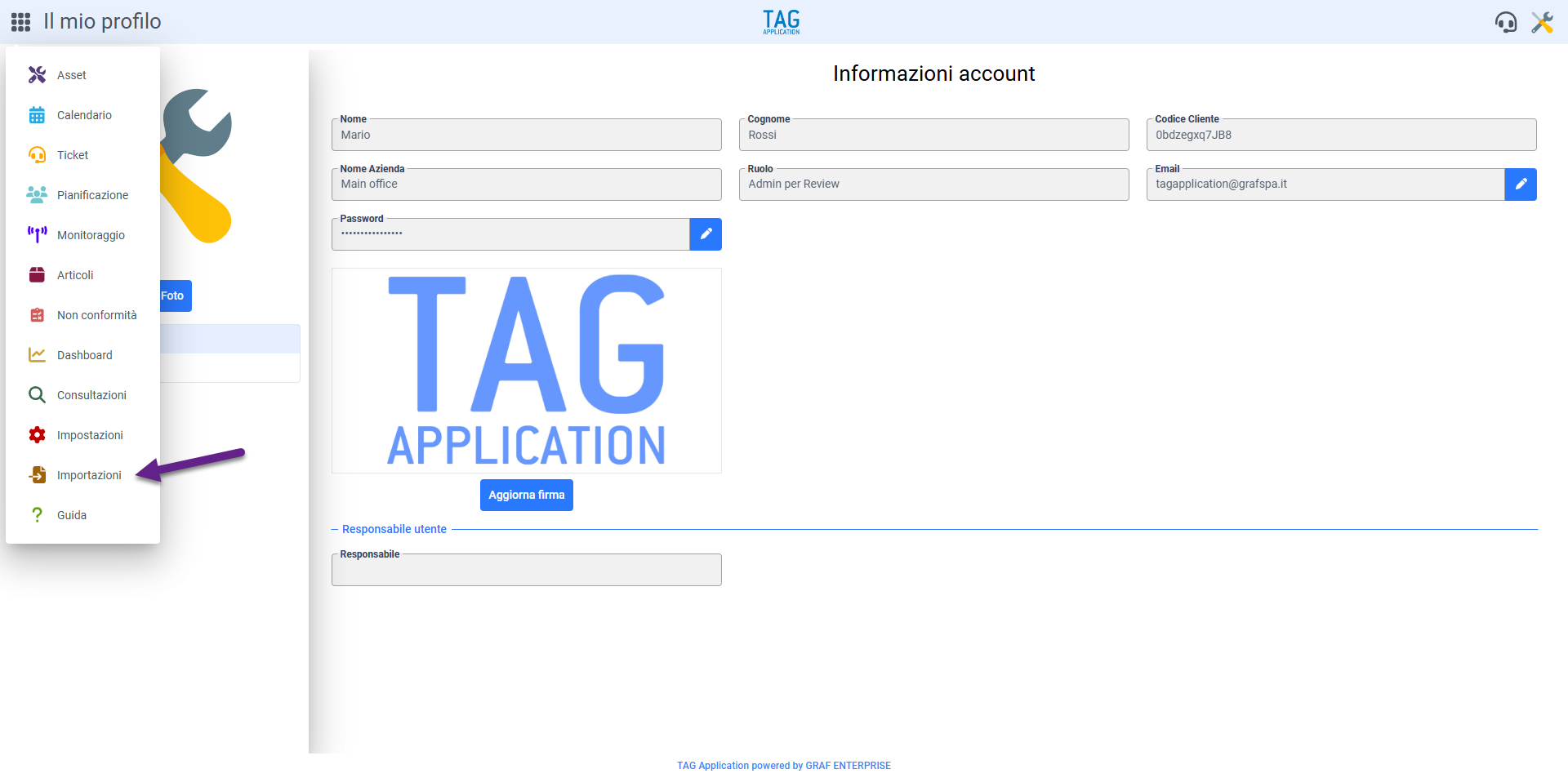Open the Pianificazione menu entry
Viewport: 1568px width, 778px height.
click(x=82, y=195)
